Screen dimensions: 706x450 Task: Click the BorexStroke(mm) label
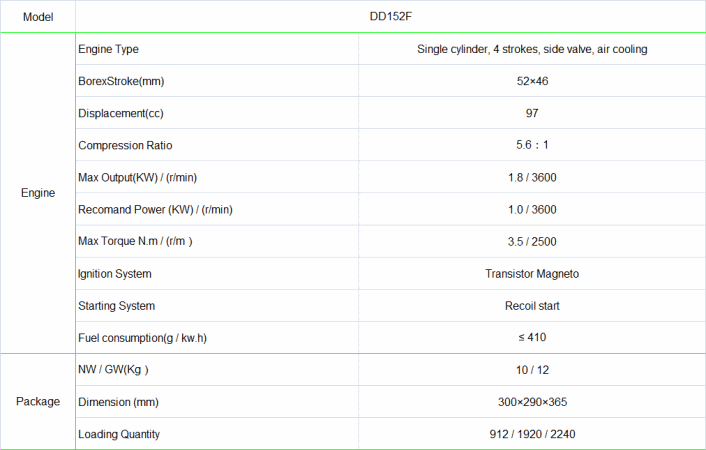(120, 81)
